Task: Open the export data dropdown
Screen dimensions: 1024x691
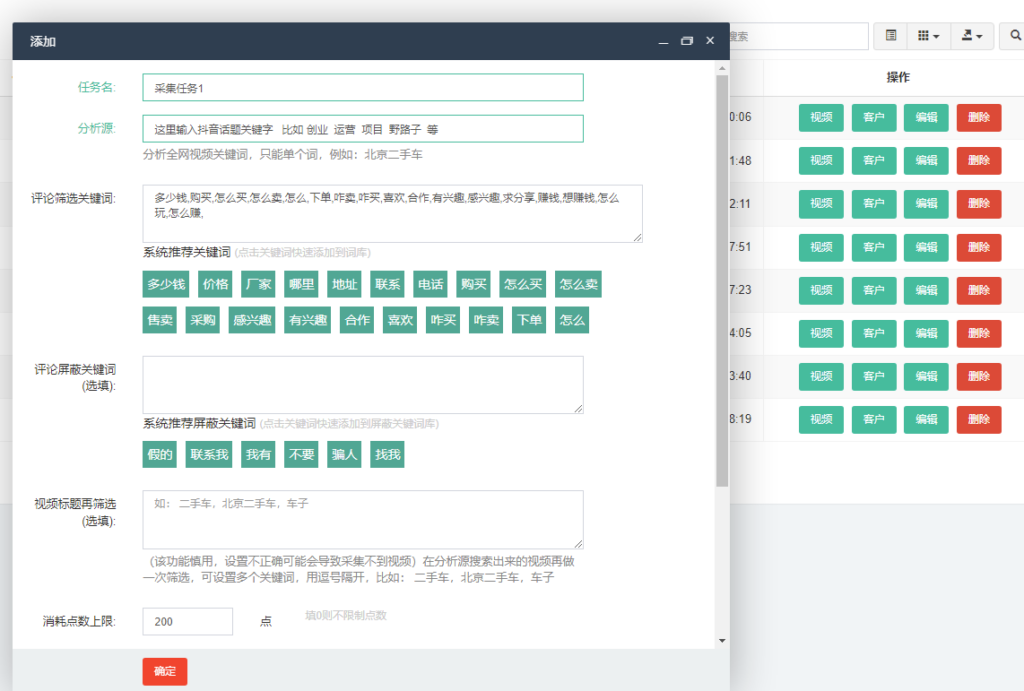Action: (971, 36)
